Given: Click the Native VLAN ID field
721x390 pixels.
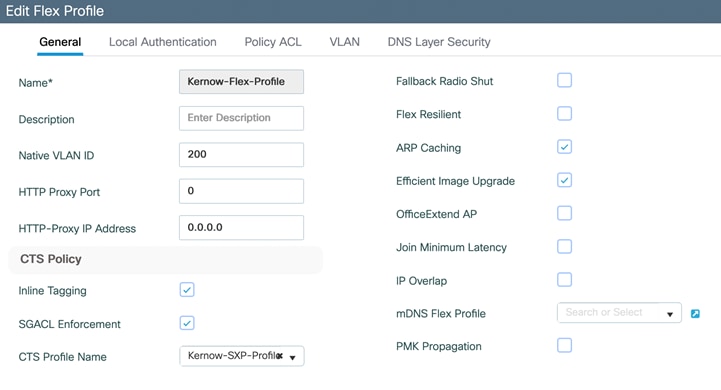Looking at the screenshot, I should point(241,155).
